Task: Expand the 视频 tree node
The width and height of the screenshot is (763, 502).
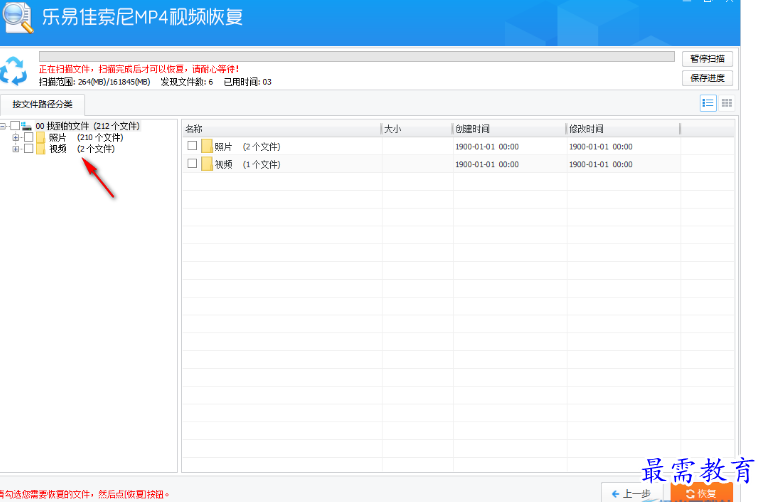Action: coord(16,149)
